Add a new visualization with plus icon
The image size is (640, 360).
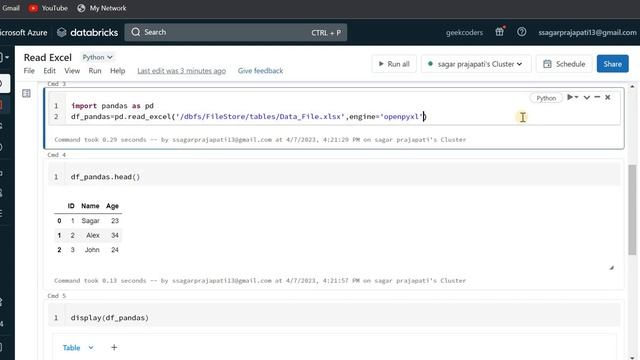(x=114, y=347)
